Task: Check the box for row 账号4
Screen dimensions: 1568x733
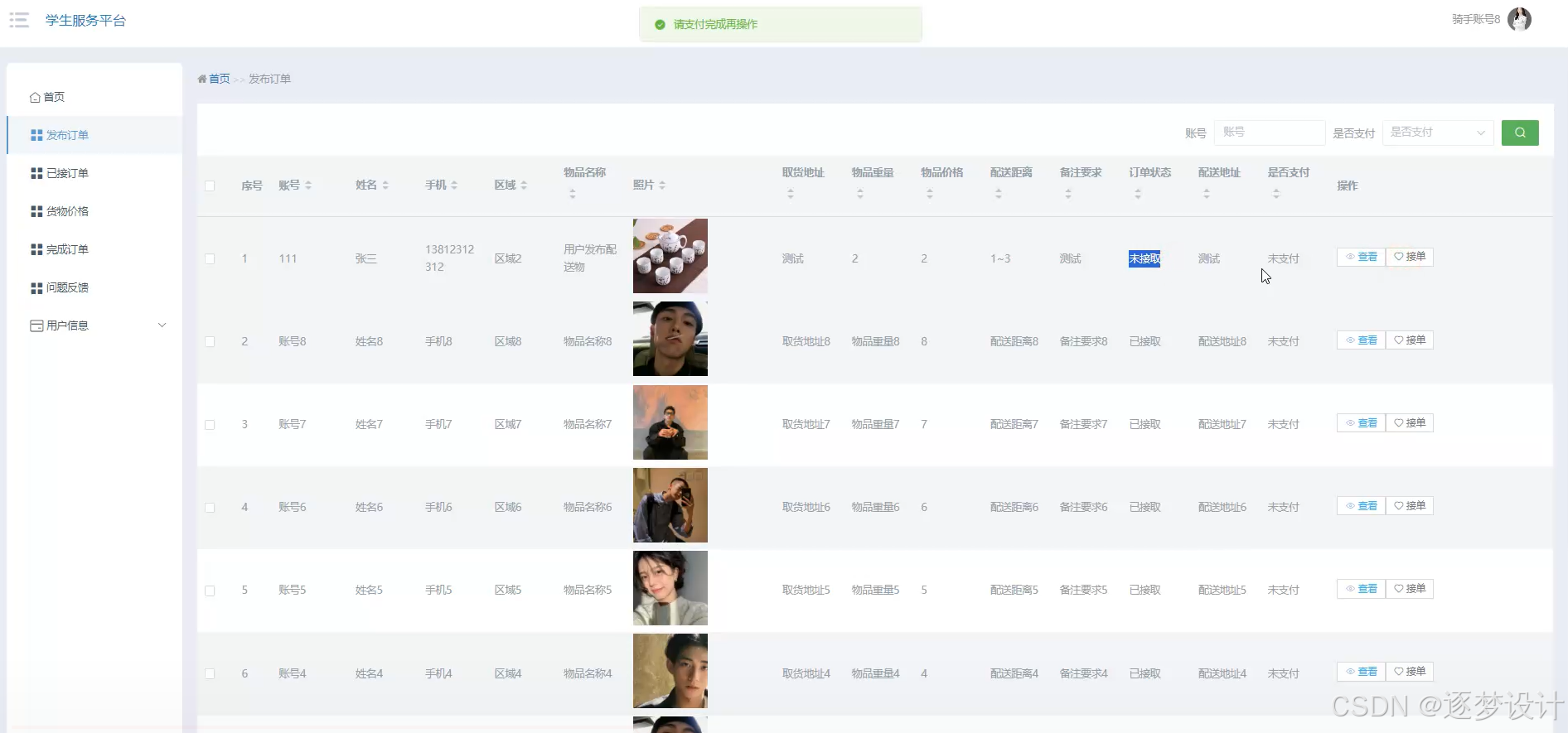Action: coord(210,673)
